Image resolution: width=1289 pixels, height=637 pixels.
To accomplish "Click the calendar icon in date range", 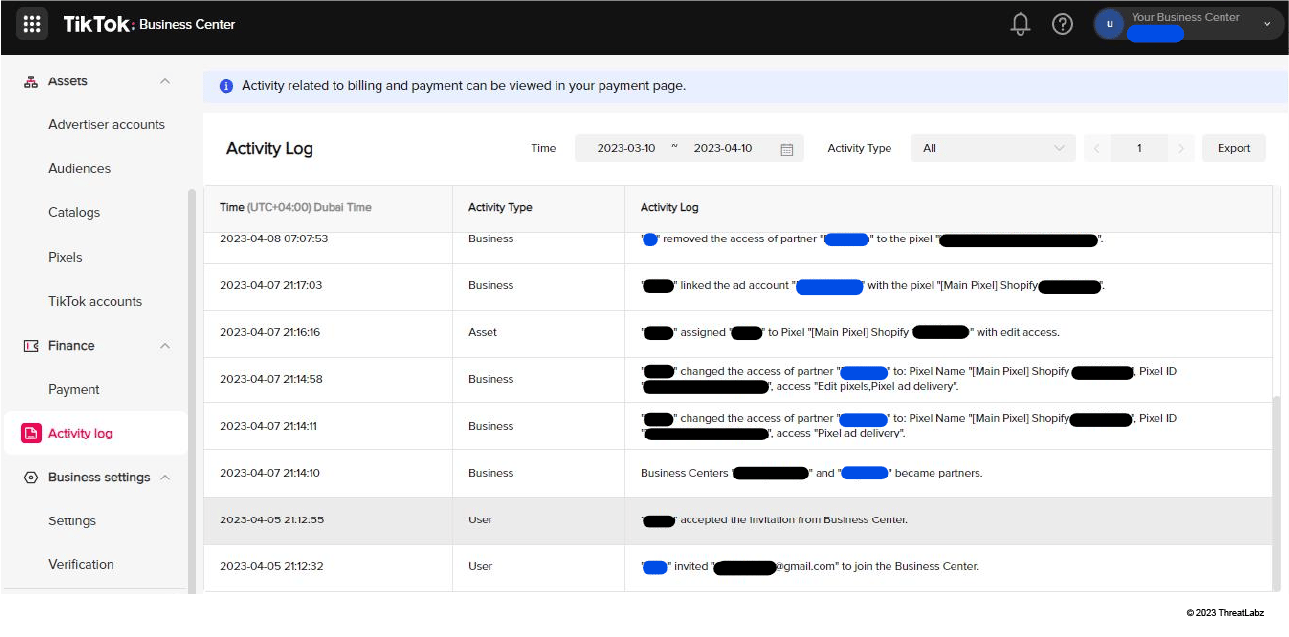I will pos(786,149).
